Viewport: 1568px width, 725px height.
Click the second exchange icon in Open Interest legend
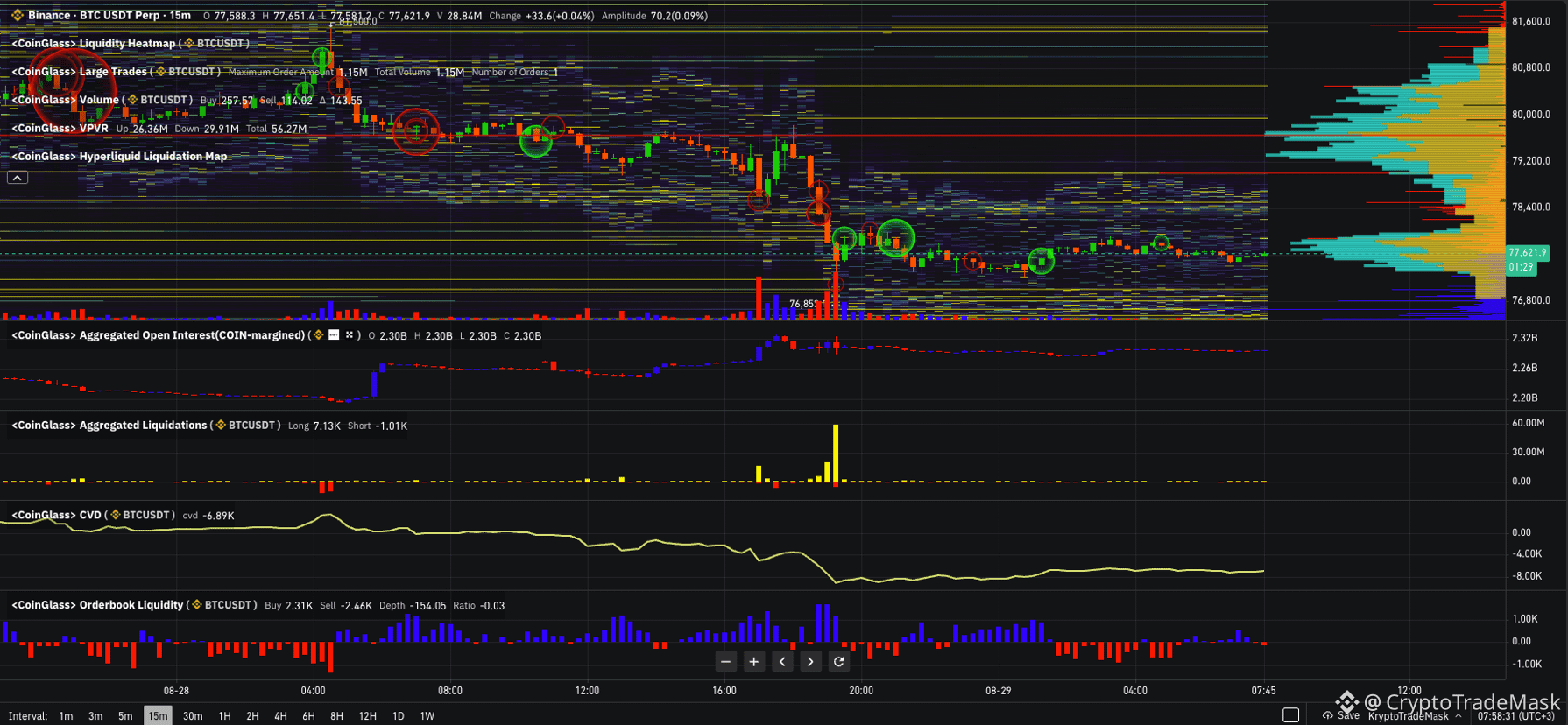(334, 335)
